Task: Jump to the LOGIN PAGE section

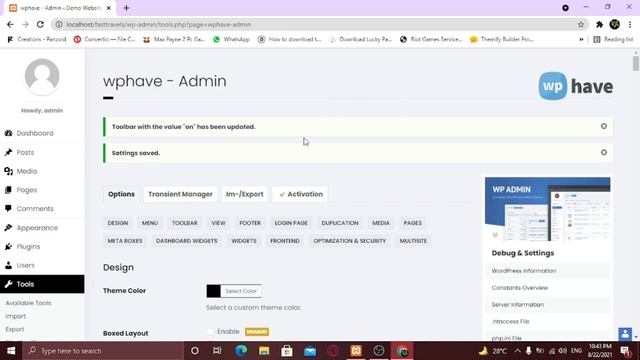Action: [291, 223]
